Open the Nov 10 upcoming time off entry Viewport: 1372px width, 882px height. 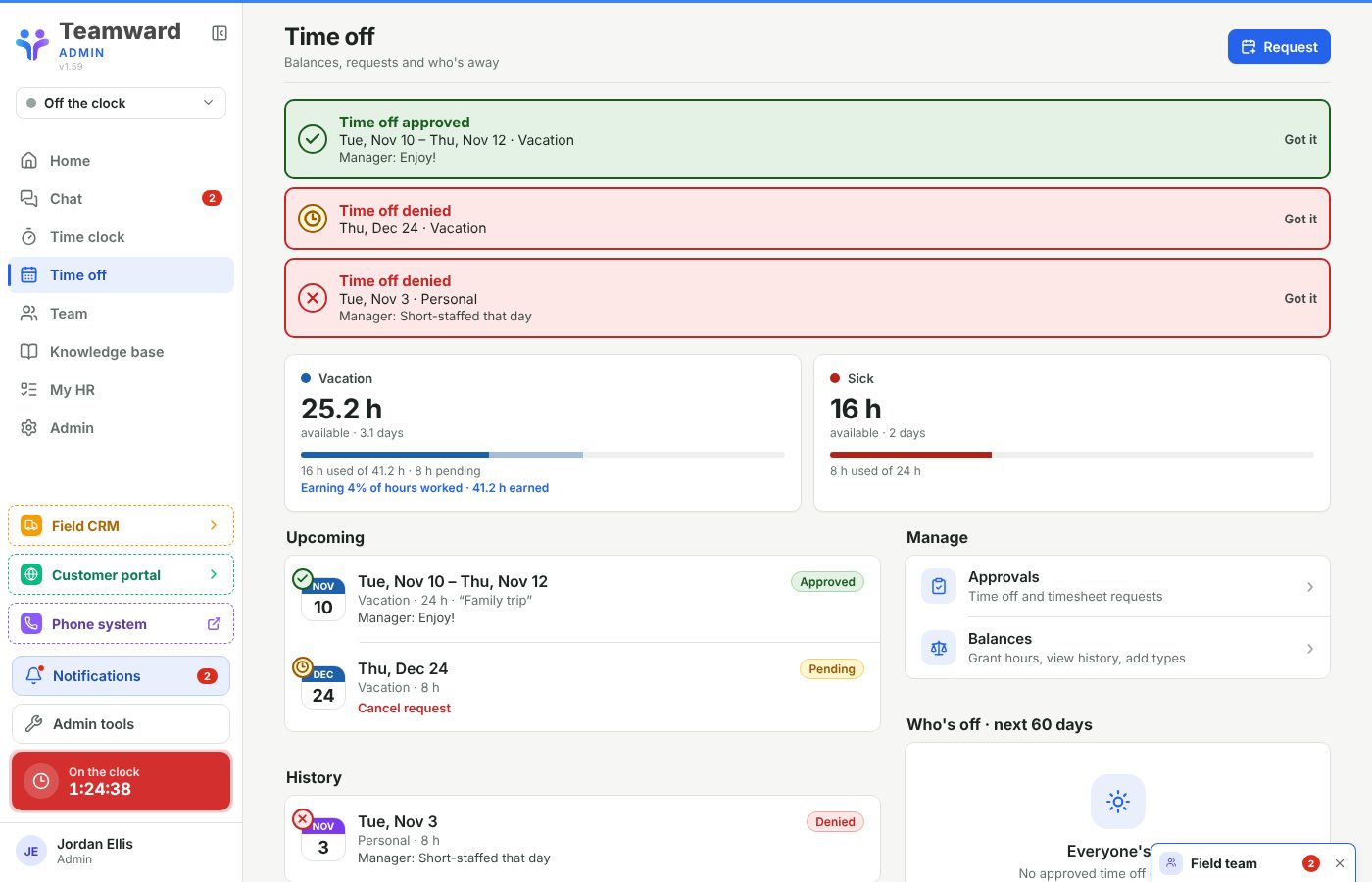point(582,599)
